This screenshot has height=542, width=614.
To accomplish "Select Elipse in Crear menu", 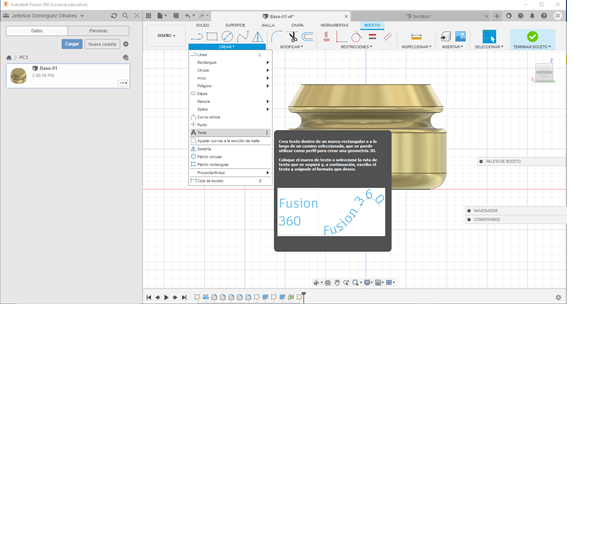I will click(230, 94).
